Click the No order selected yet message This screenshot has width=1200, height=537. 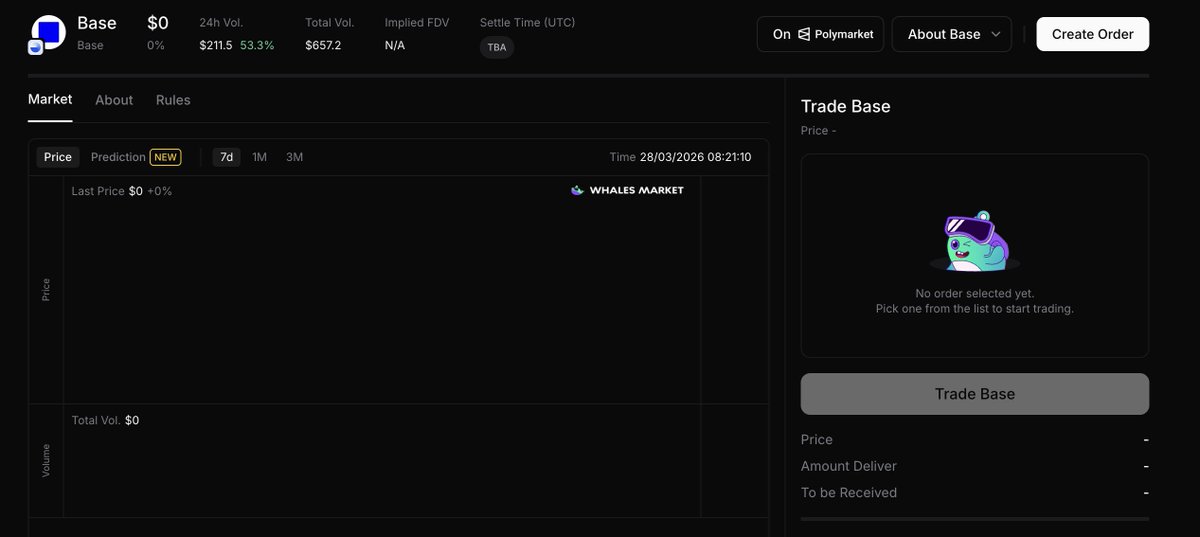(x=975, y=293)
